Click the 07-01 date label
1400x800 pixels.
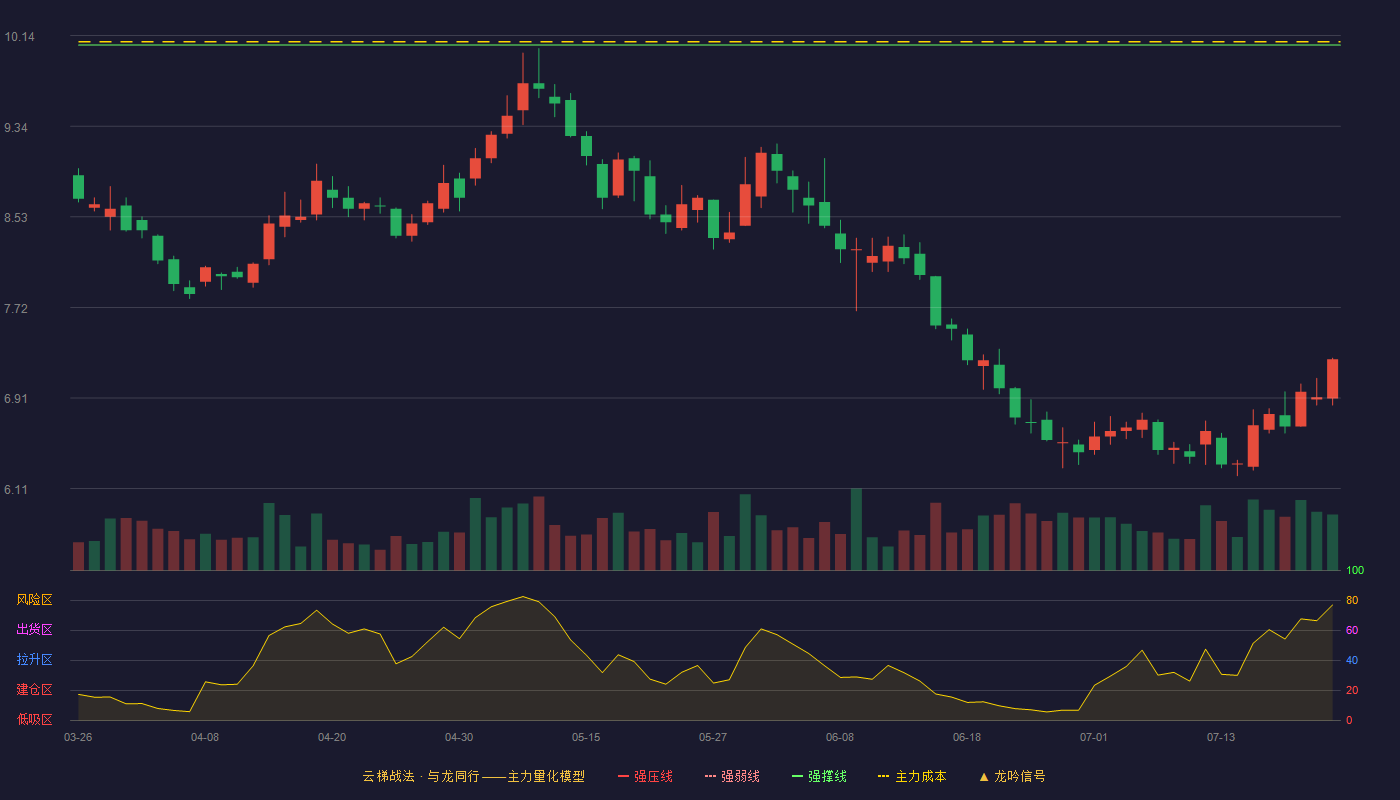pos(1094,737)
